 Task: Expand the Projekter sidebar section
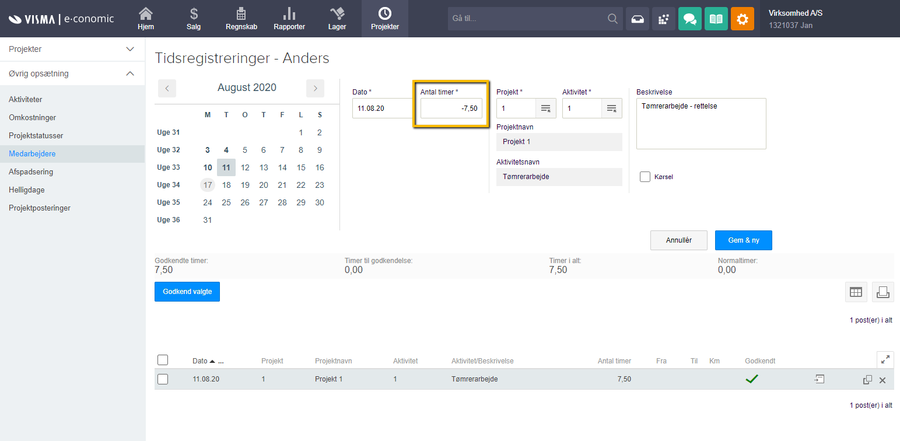pyautogui.click(x=129, y=48)
